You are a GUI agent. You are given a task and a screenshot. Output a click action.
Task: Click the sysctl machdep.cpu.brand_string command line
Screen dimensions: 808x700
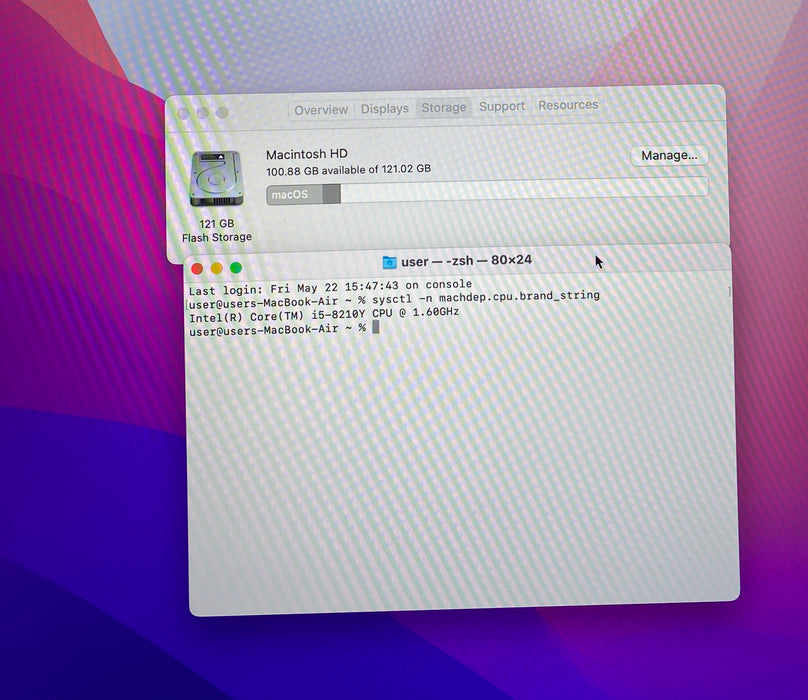[394, 299]
